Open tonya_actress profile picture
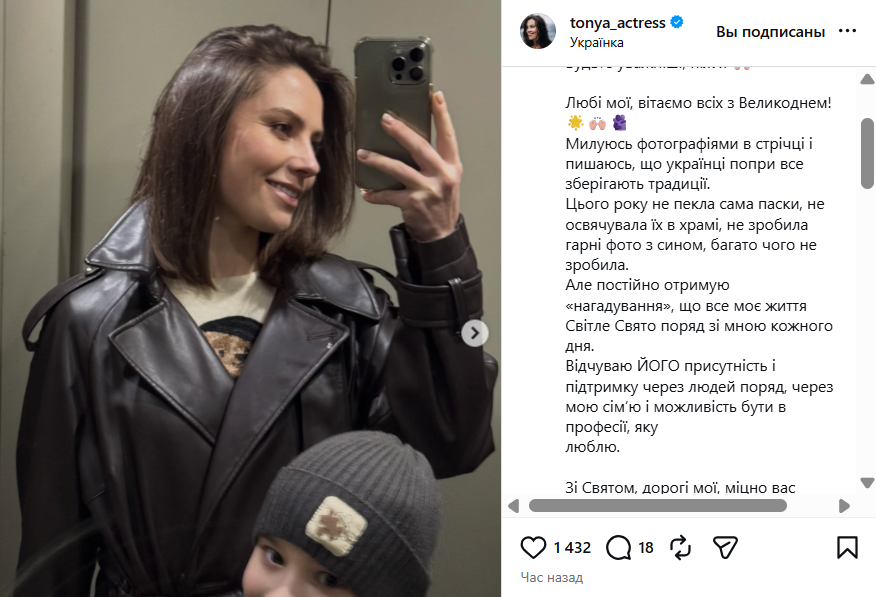Viewport: 876px width, 597px height. [x=537, y=31]
